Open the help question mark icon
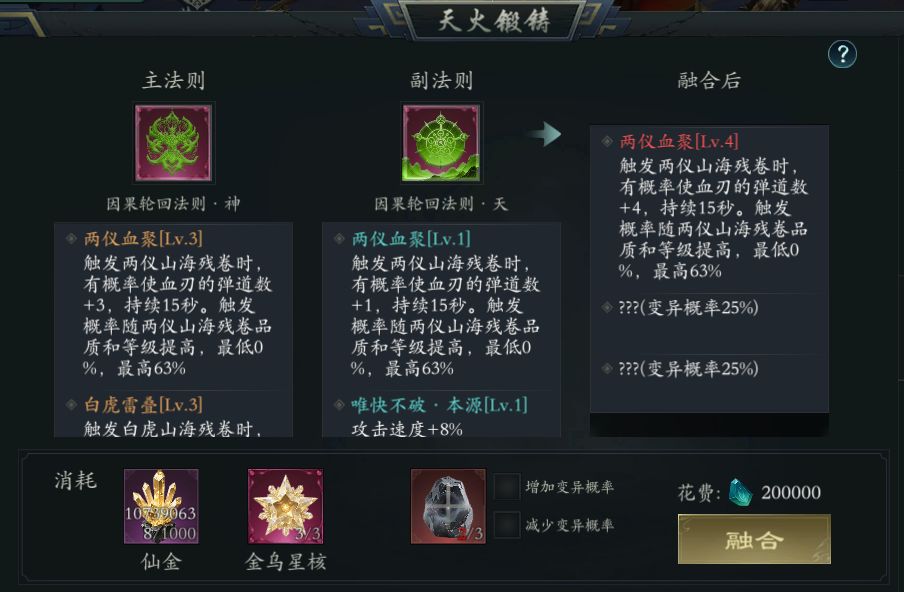This screenshot has width=904, height=592. pyautogui.click(x=842, y=55)
